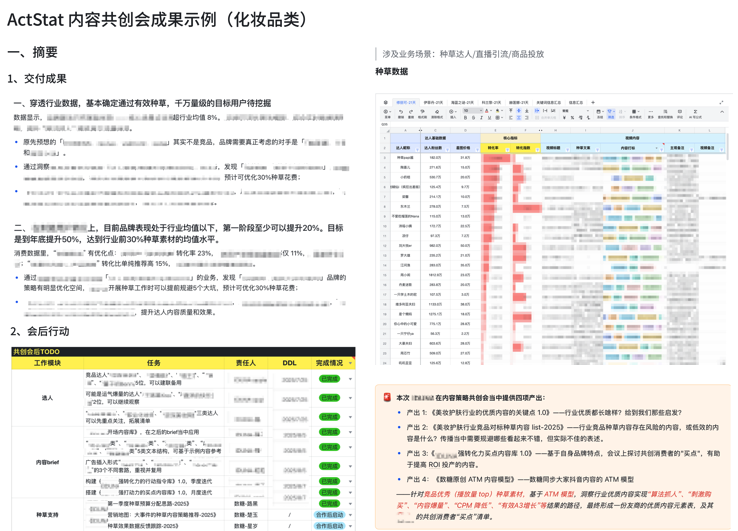Open the find and replace tool
Viewport: 738px width, 531px height.
tap(666, 113)
